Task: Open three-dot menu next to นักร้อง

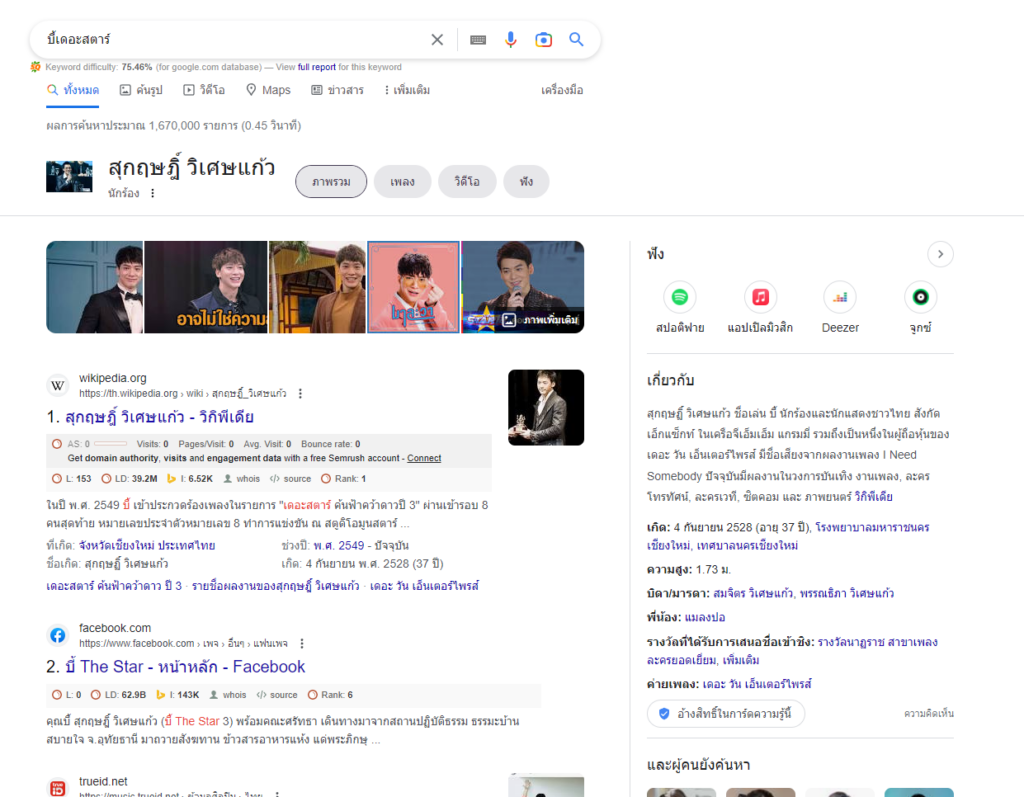Action: 153,193
